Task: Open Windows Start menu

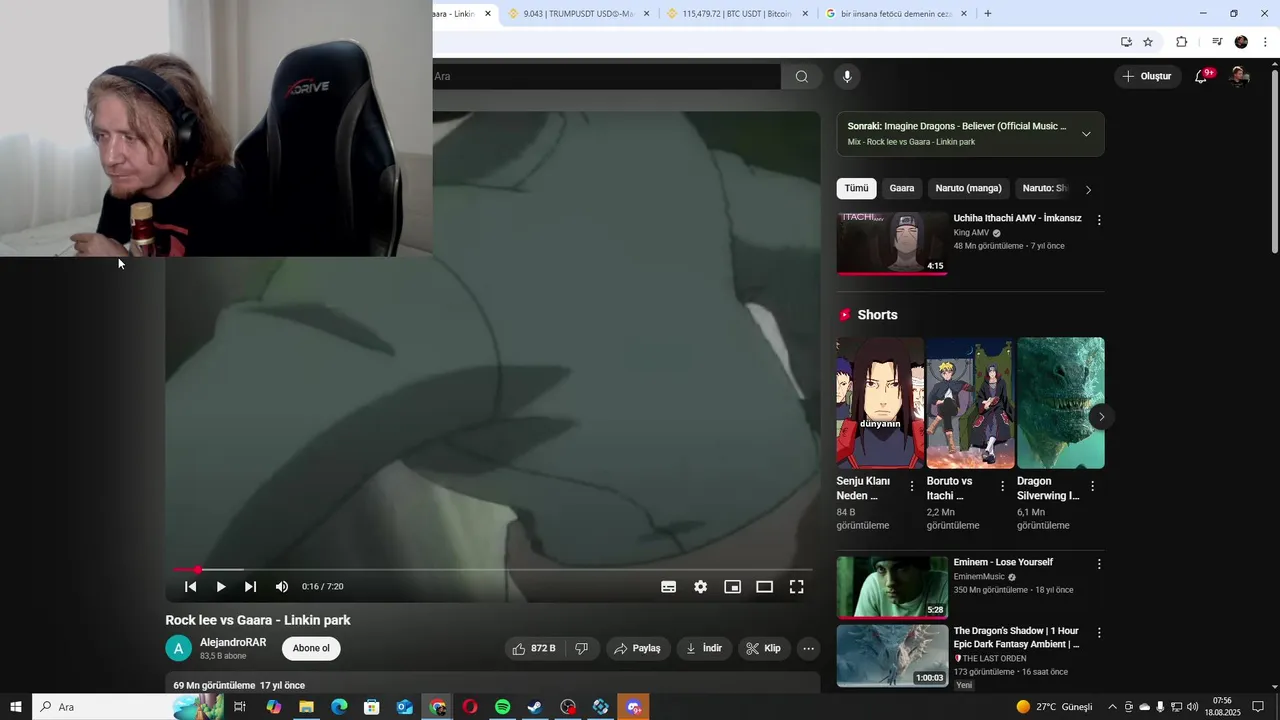Action: [16, 707]
